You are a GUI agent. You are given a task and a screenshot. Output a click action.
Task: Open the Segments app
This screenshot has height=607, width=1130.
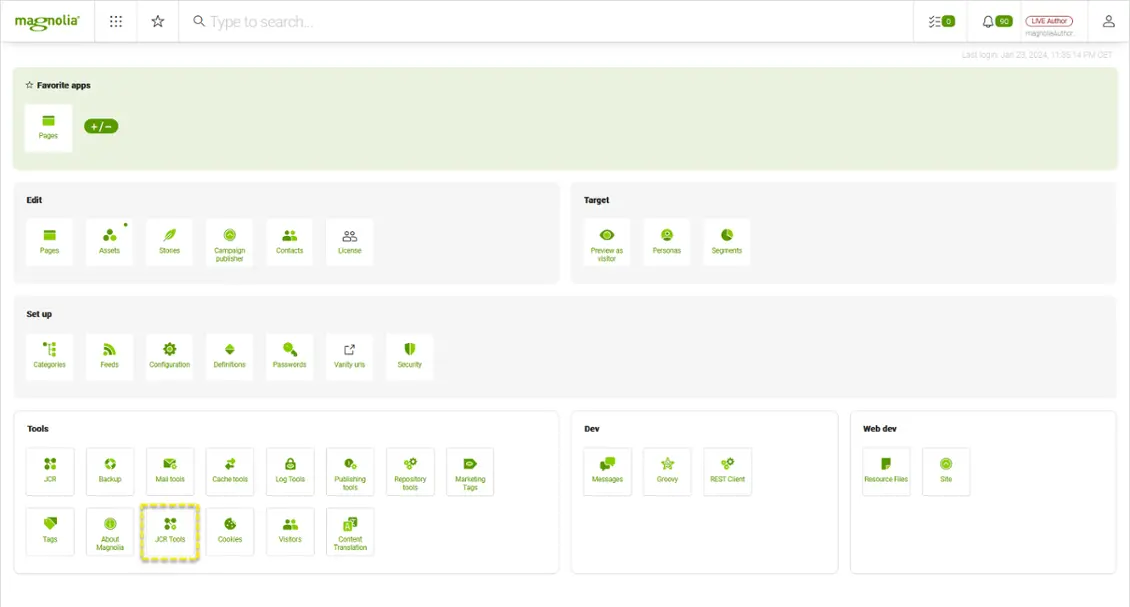(x=726, y=241)
